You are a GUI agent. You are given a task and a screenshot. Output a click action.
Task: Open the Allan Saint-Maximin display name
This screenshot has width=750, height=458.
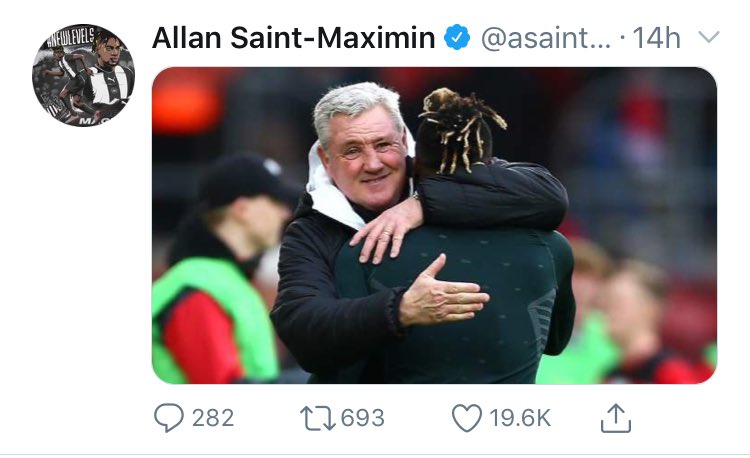click(x=293, y=38)
